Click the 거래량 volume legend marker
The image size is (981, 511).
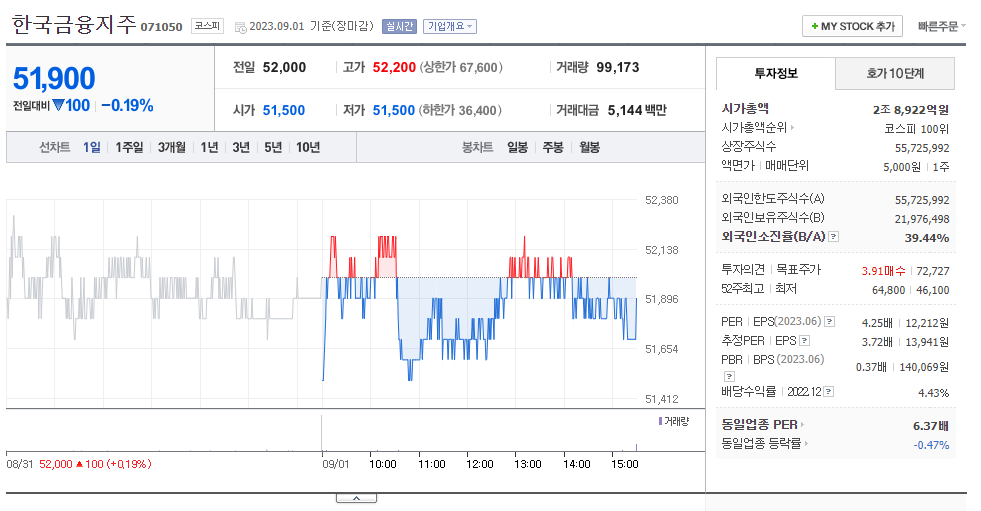click(x=660, y=421)
